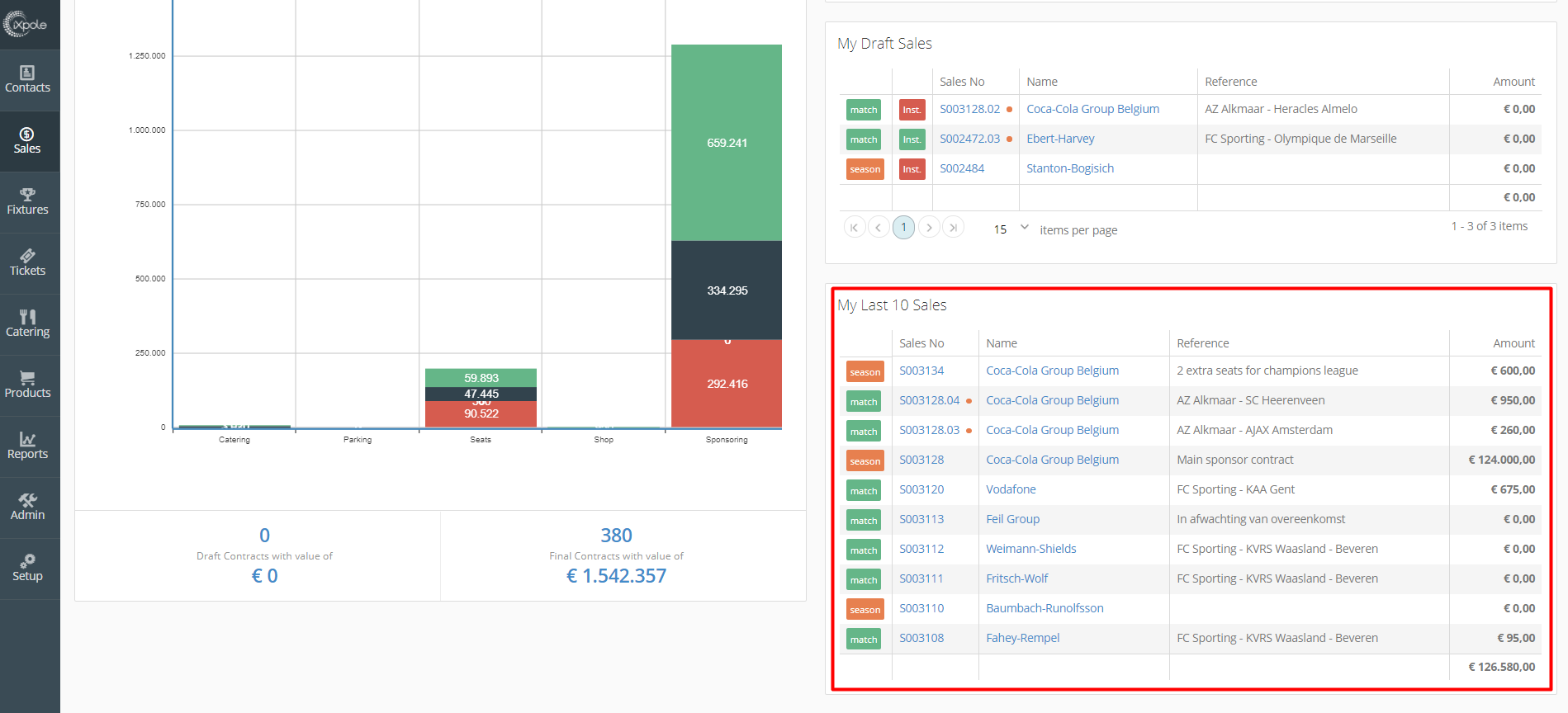Click the iXpole logo
Screen dimensions: 1568x713
point(26,25)
